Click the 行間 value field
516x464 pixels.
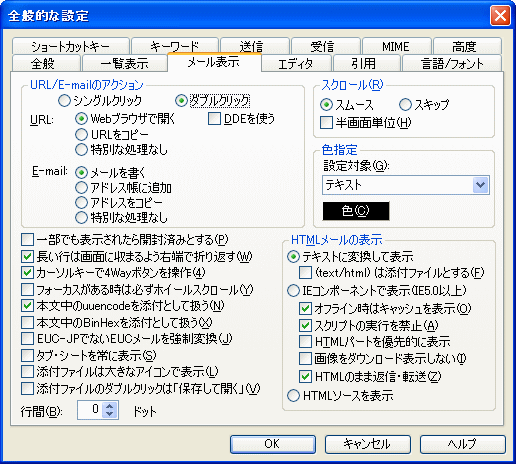[x=90, y=410]
